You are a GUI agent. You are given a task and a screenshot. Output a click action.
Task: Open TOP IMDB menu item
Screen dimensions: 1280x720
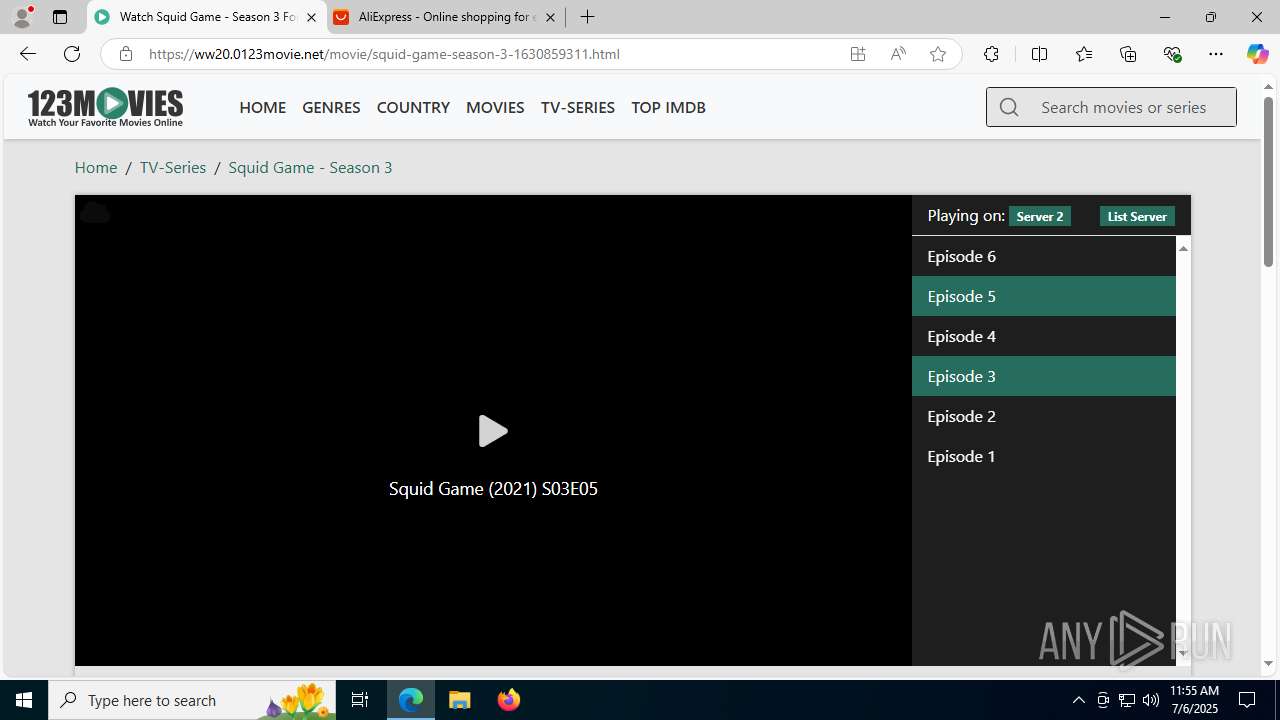pos(668,107)
